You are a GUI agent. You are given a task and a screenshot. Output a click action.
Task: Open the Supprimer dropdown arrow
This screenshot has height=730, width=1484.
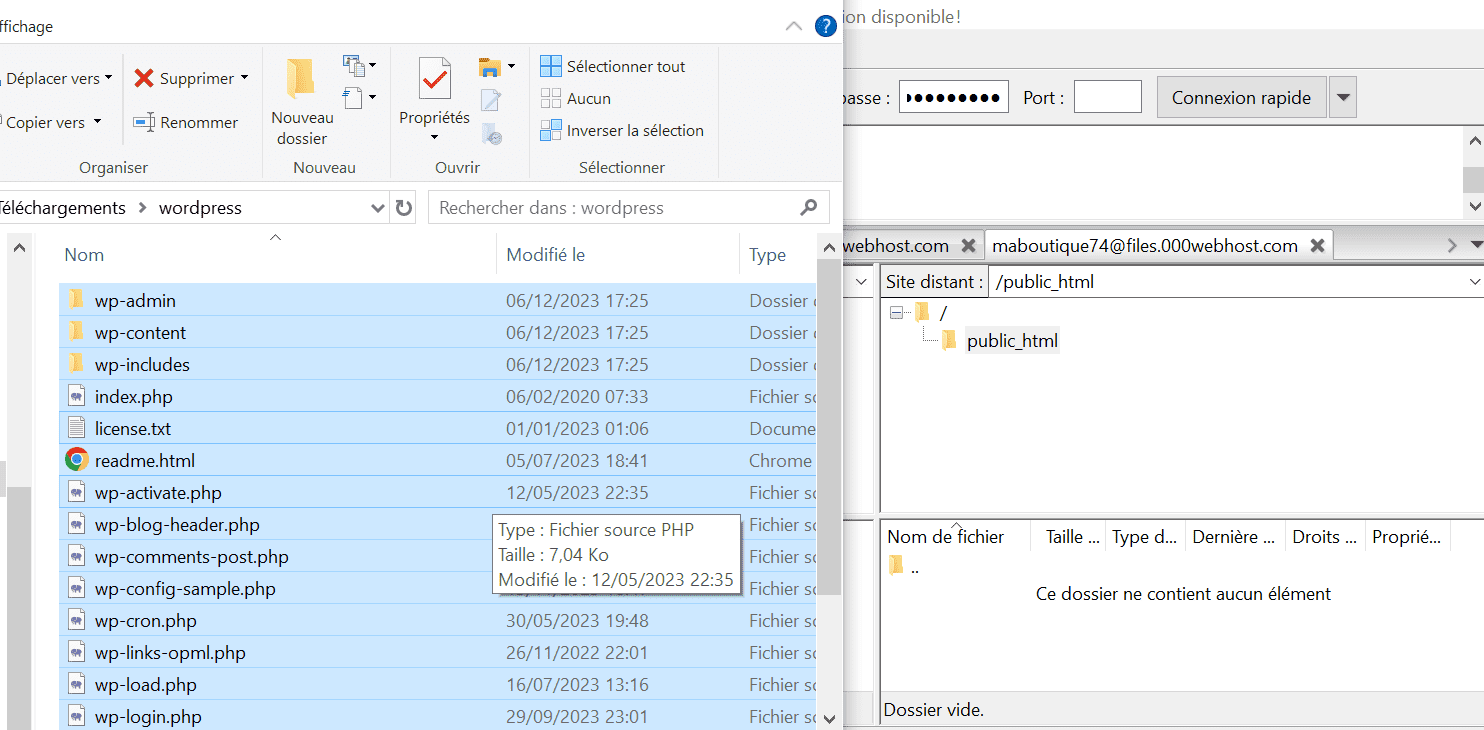[x=244, y=78]
